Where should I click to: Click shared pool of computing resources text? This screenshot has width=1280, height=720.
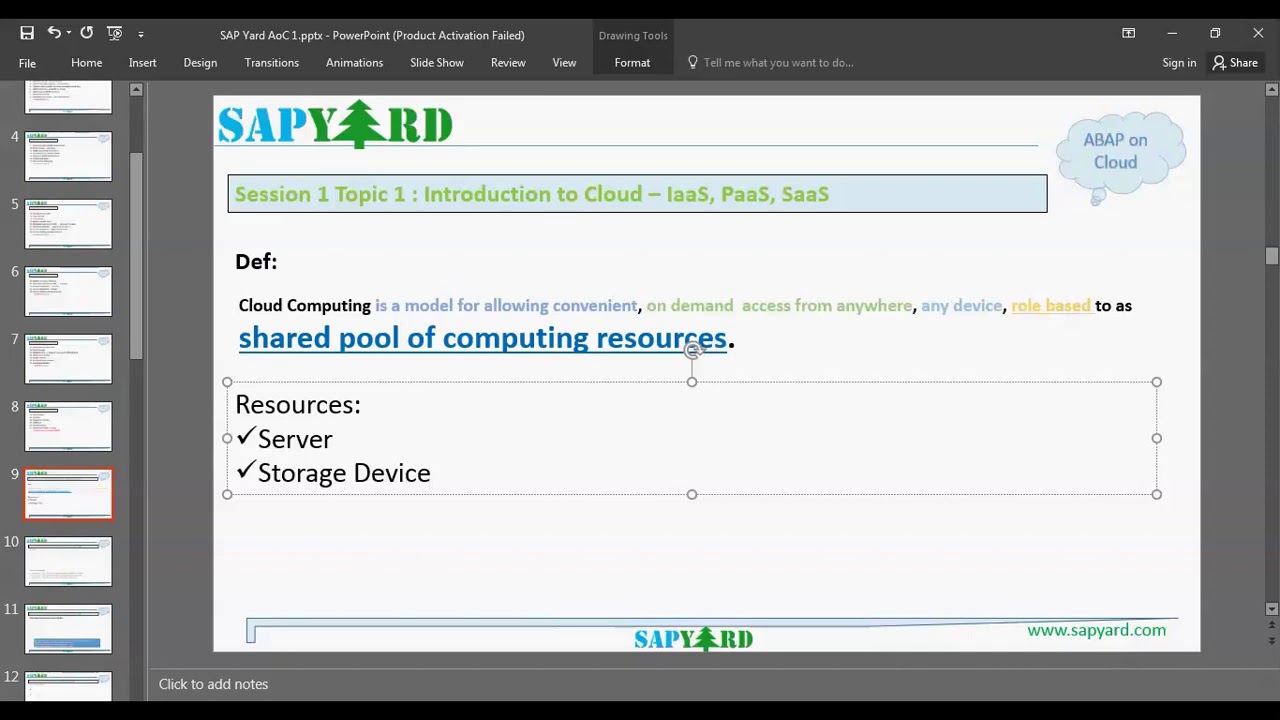[482, 338]
